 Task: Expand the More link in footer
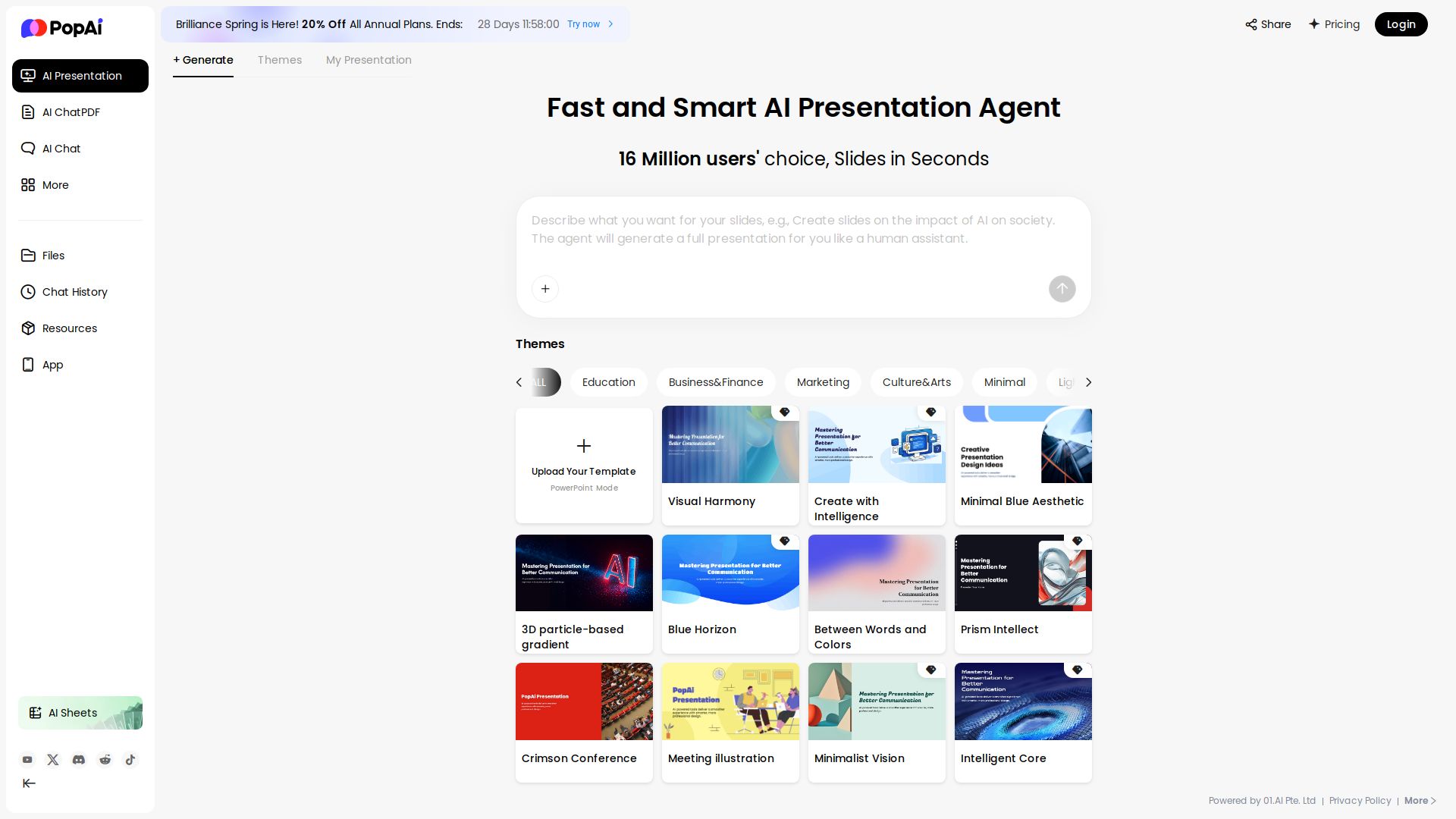pos(1420,801)
